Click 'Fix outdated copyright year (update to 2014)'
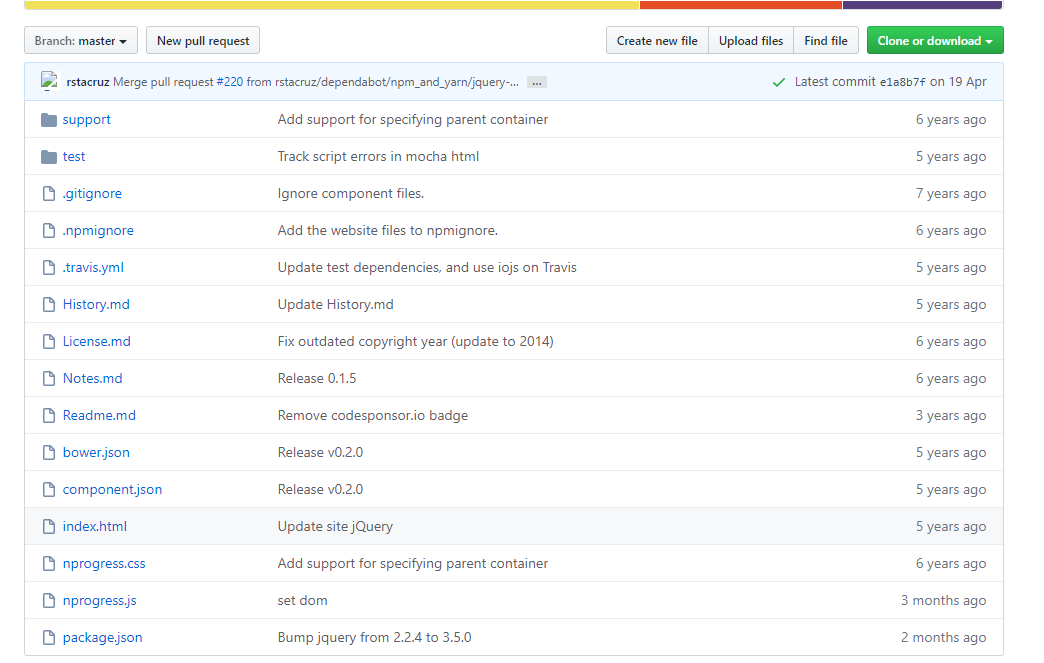The height and width of the screenshot is (663, 1044). coord(415,341)
